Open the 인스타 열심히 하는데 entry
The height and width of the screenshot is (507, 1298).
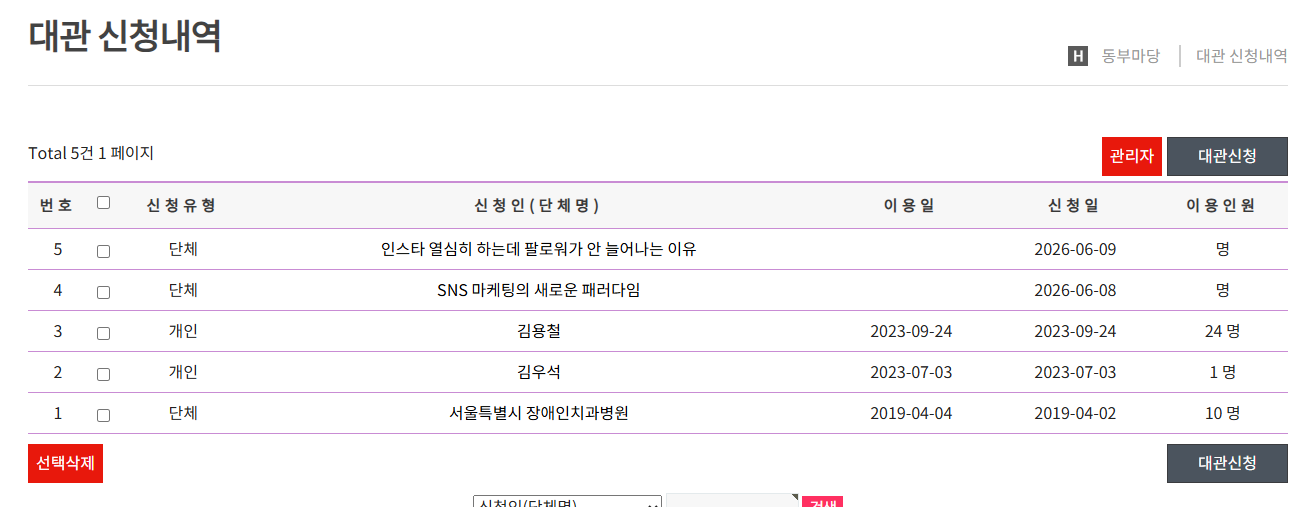tap(539, 249)
